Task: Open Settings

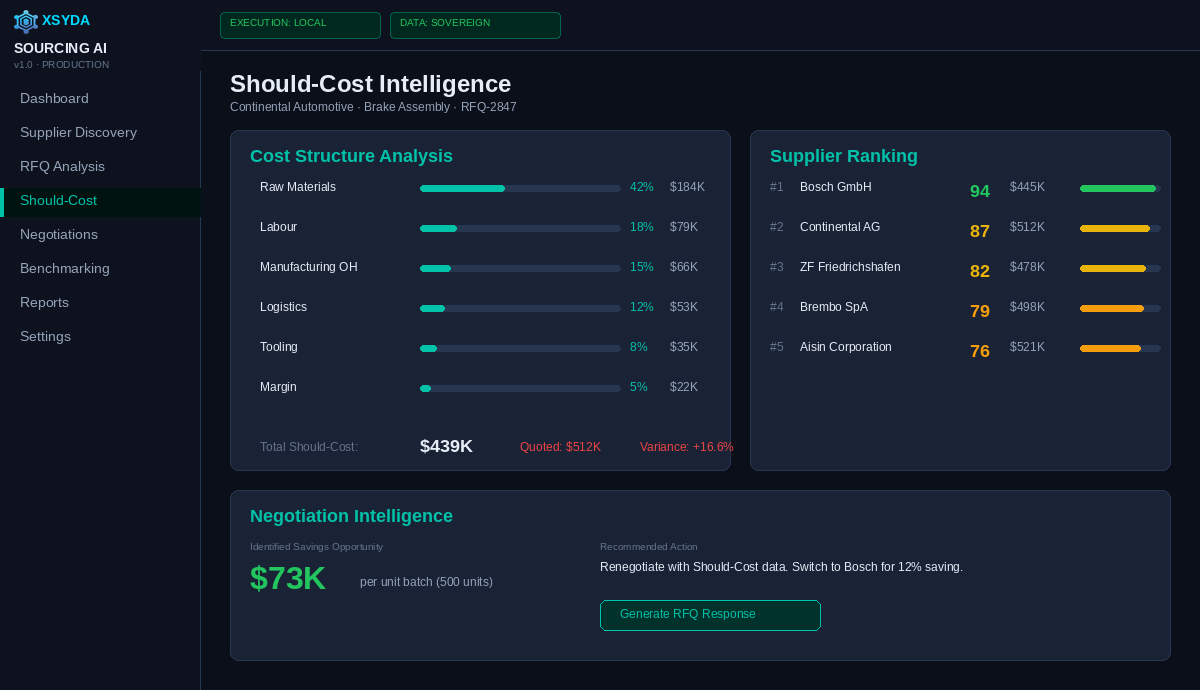Action: [x=45, y=336]
